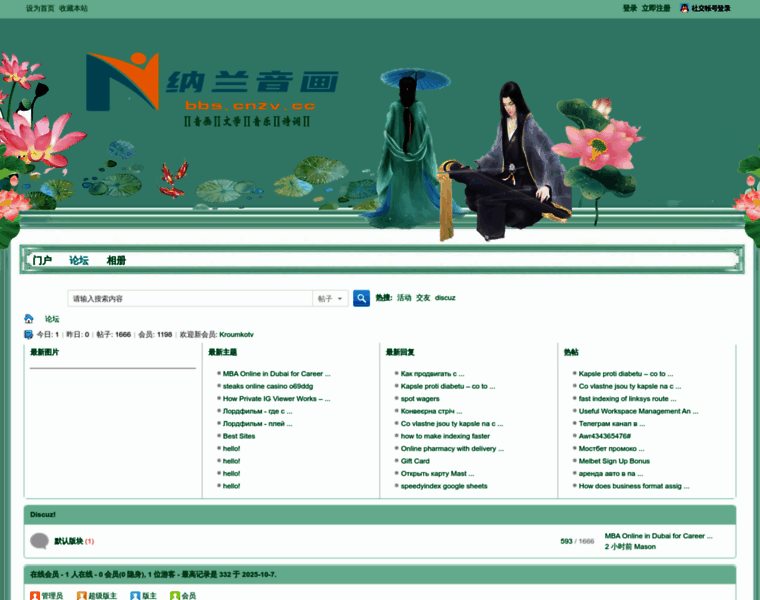This screenshot has width=760, height=600.
Task: Click the gray speech bubble forum icon
Action: click(39, 541)
